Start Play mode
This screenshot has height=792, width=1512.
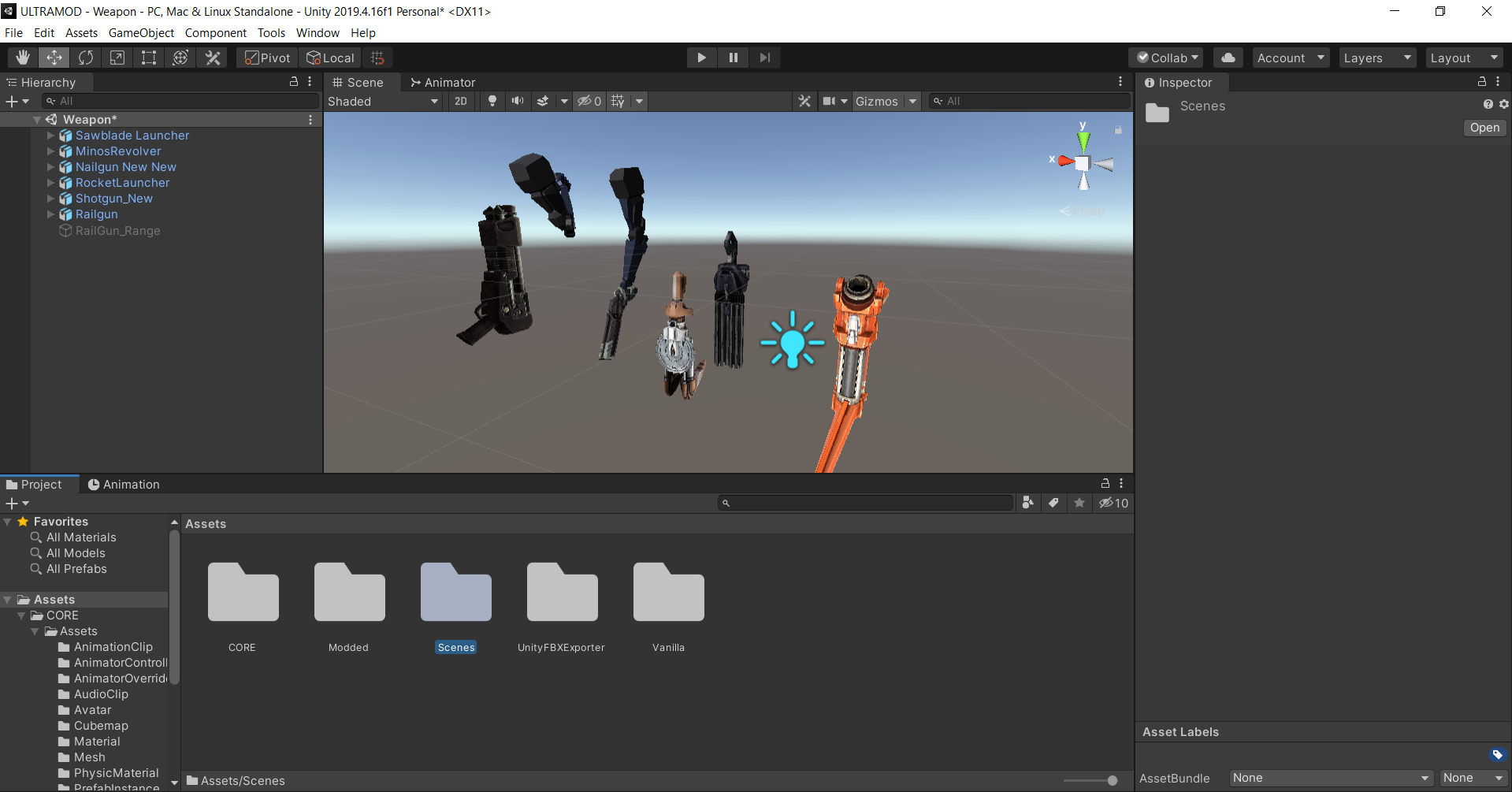pyautogui.click(x=701, y=58)
